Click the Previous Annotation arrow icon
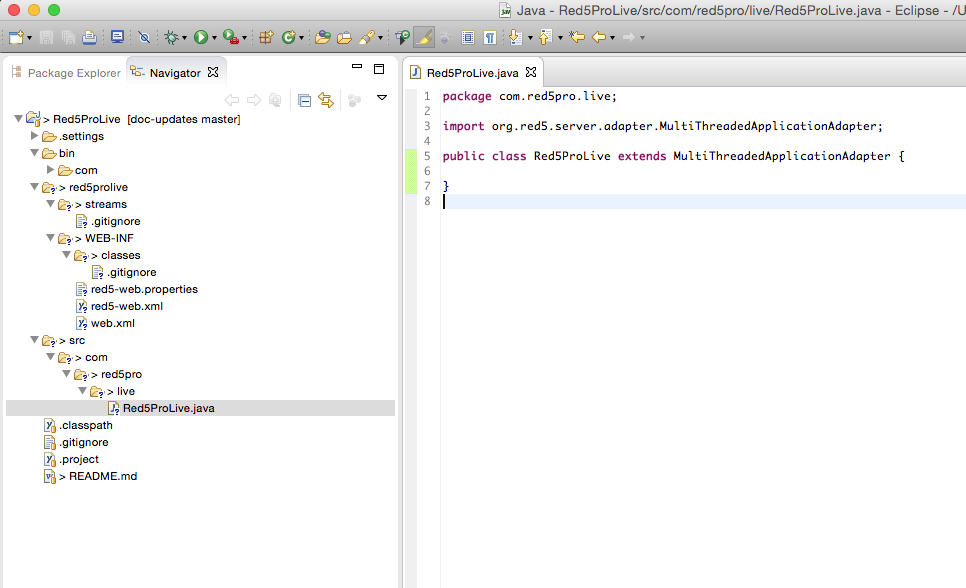966x588 pixels. (545, 38)
